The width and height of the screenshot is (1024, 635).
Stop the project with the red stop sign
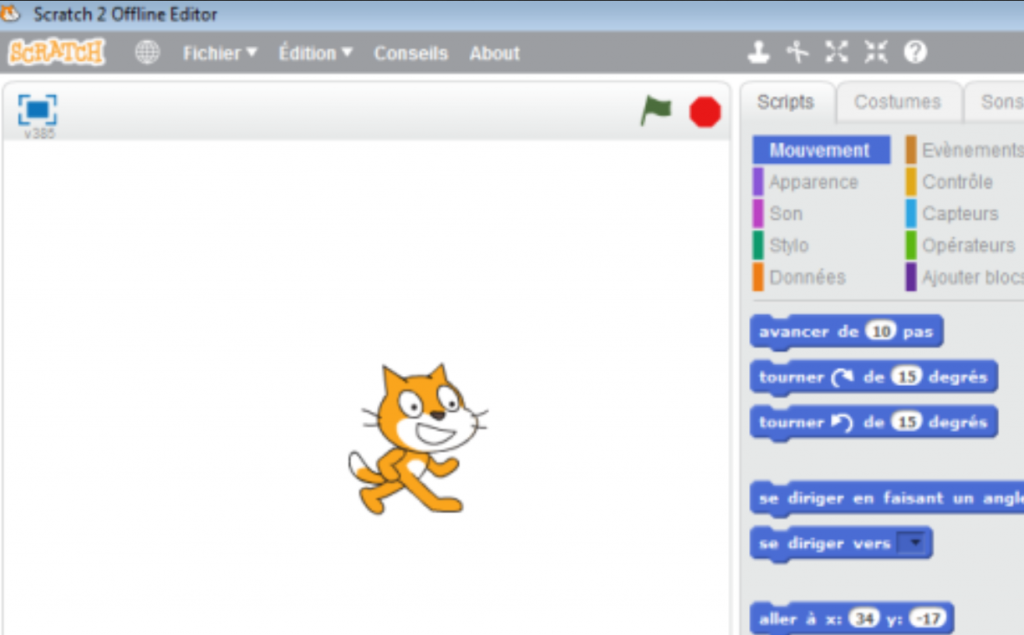coord(705,112)
